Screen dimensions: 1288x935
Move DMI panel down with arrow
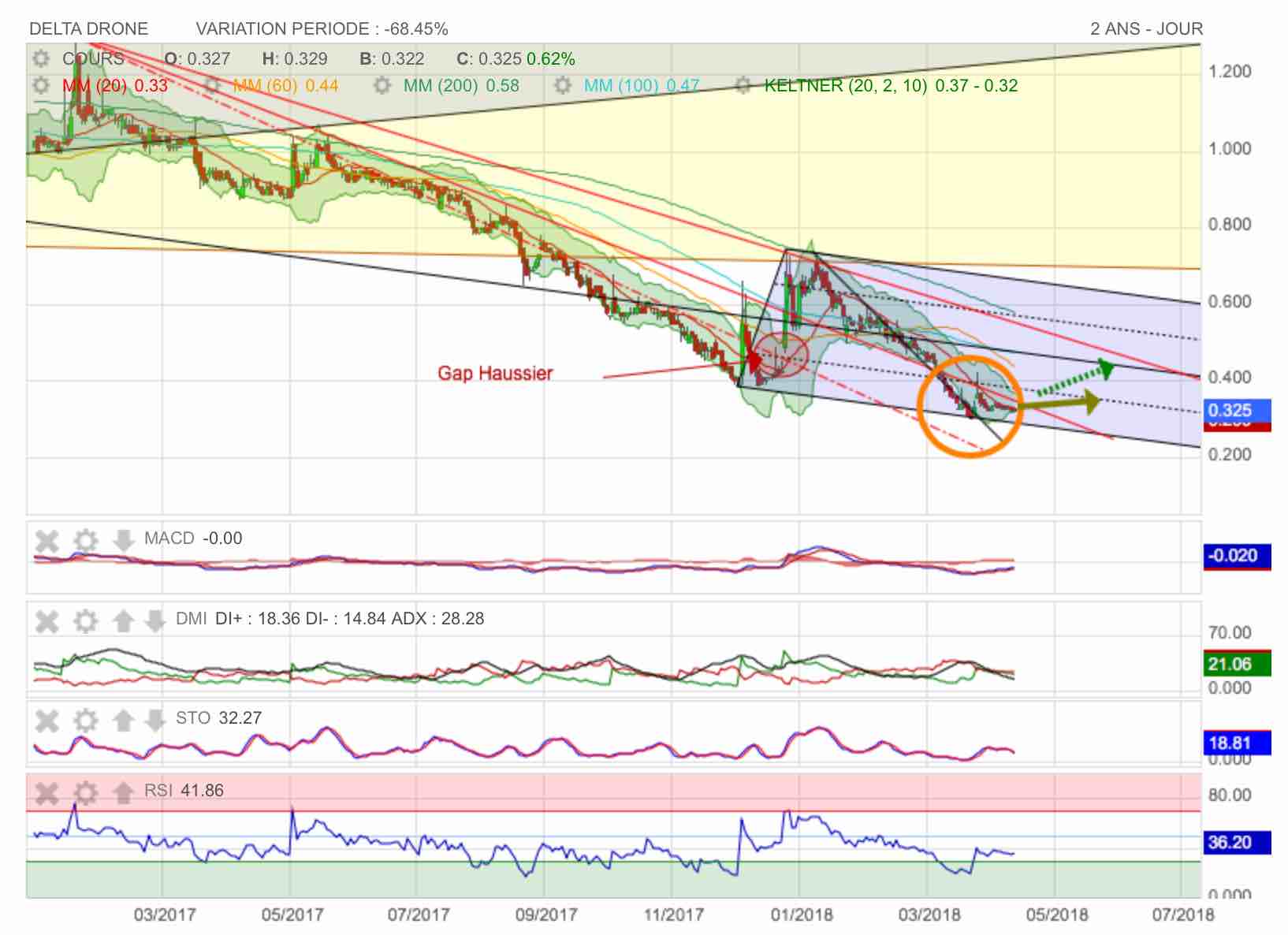[154, 621]
